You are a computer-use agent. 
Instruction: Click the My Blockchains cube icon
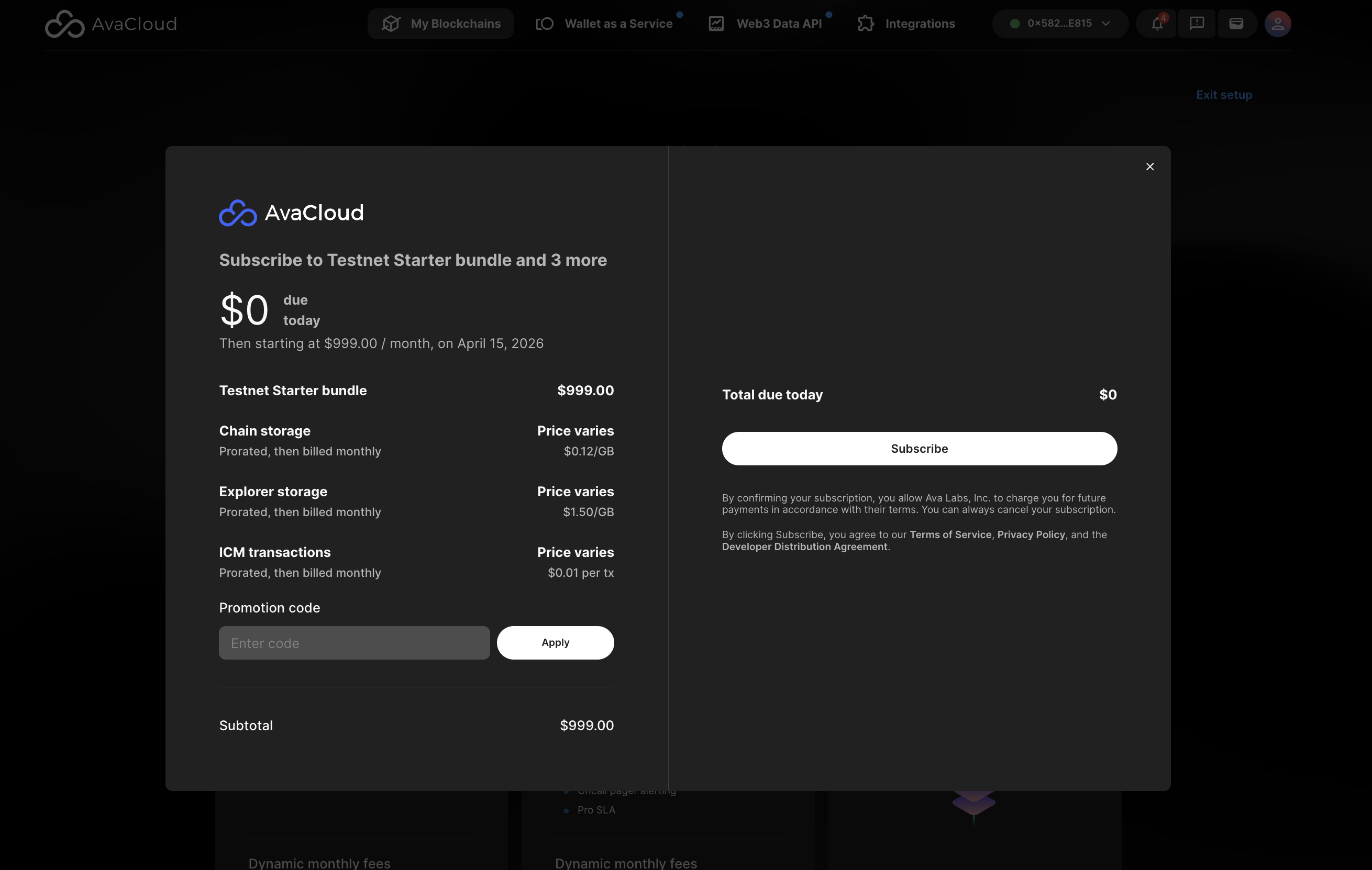(391, 24)
